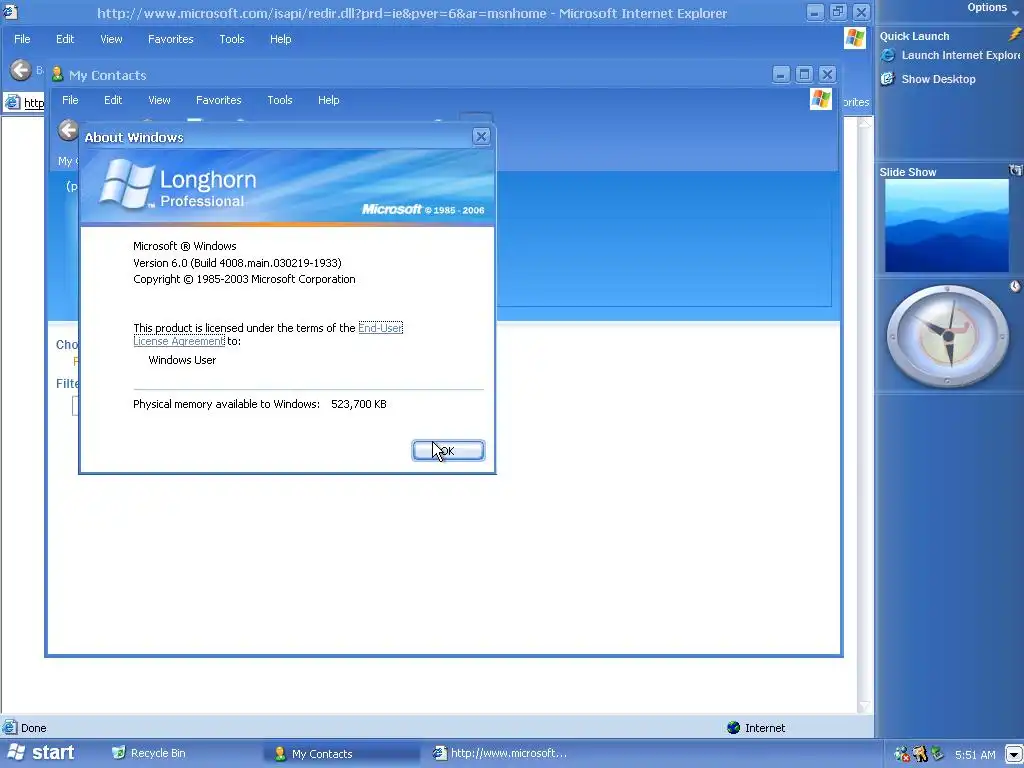This screenshot has height=768, width=1024.
Task: Open Edit menu in My Contacts window
Action: click(x=113, y=100)
